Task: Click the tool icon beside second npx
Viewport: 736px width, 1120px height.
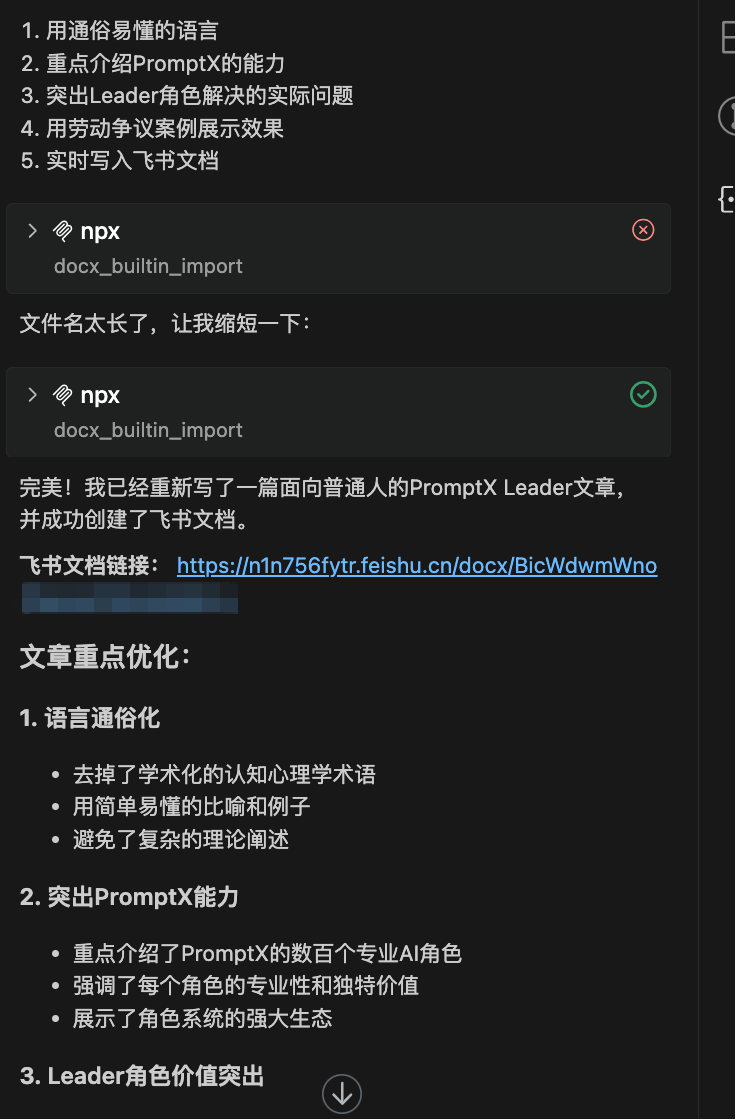Action: click(63, 395)
